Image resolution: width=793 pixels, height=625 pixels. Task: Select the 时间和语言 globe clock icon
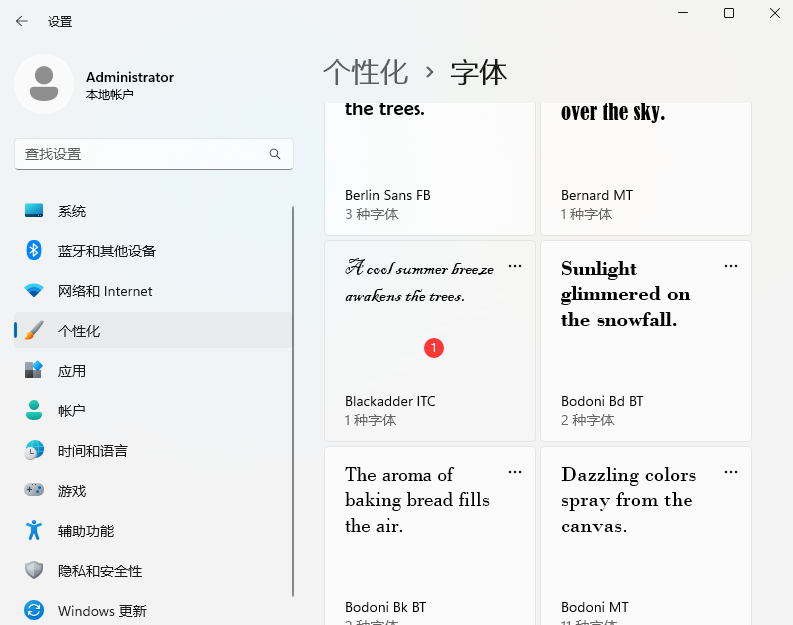click(x=34, y=450)
